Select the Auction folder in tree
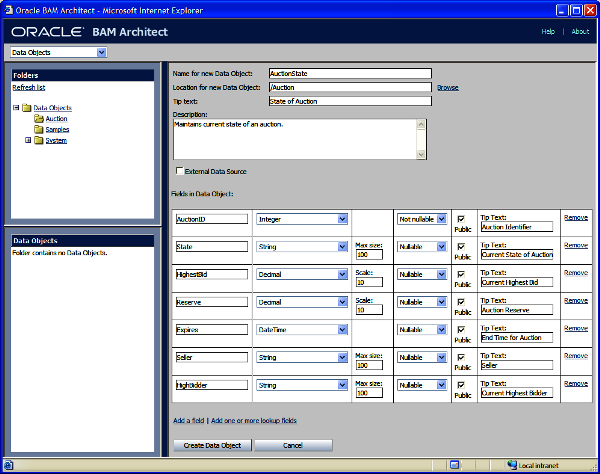Image resolution: width=600 pixels, height=474 pixels. coord(56,119)
